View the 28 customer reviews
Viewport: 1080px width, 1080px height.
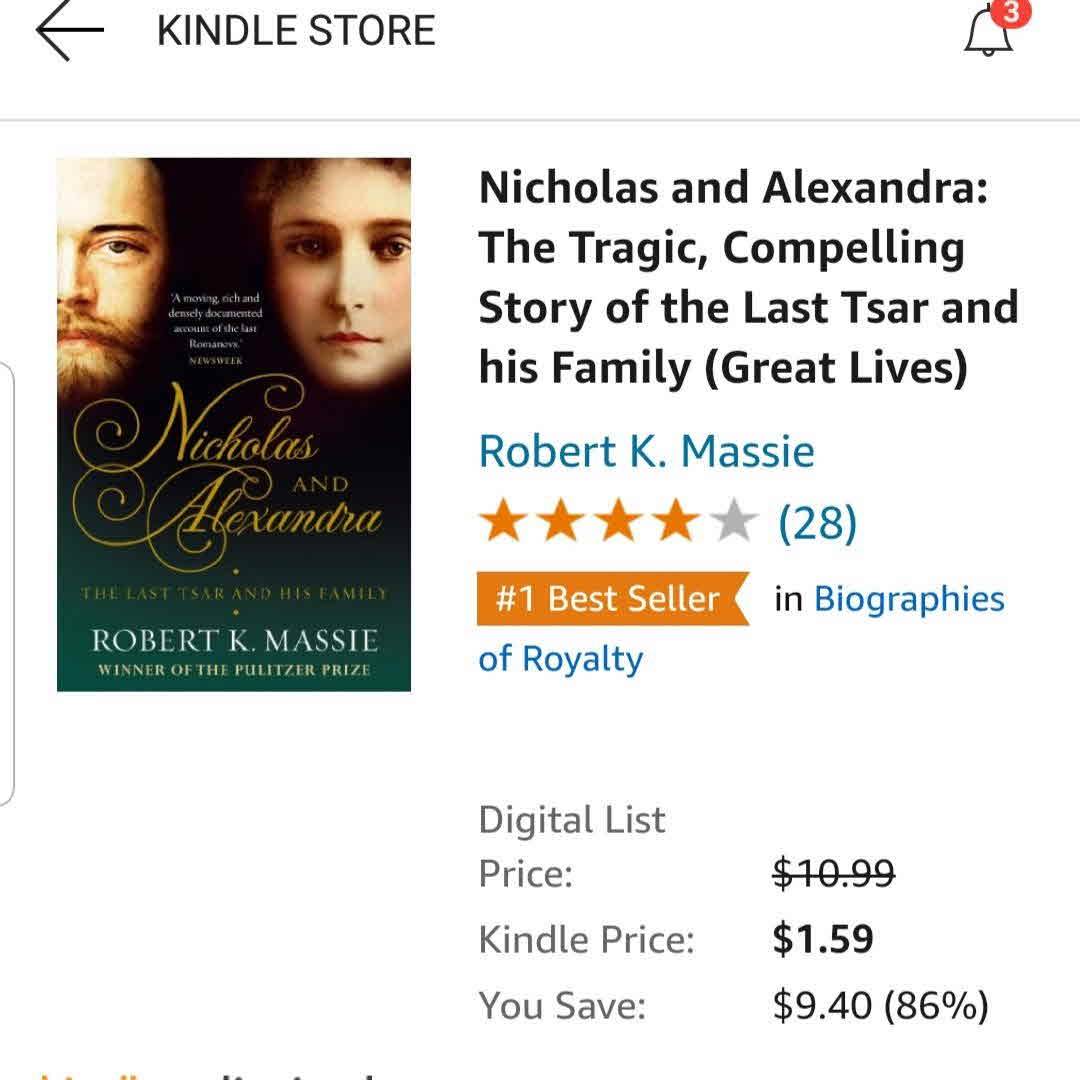(x=817, y=522)
